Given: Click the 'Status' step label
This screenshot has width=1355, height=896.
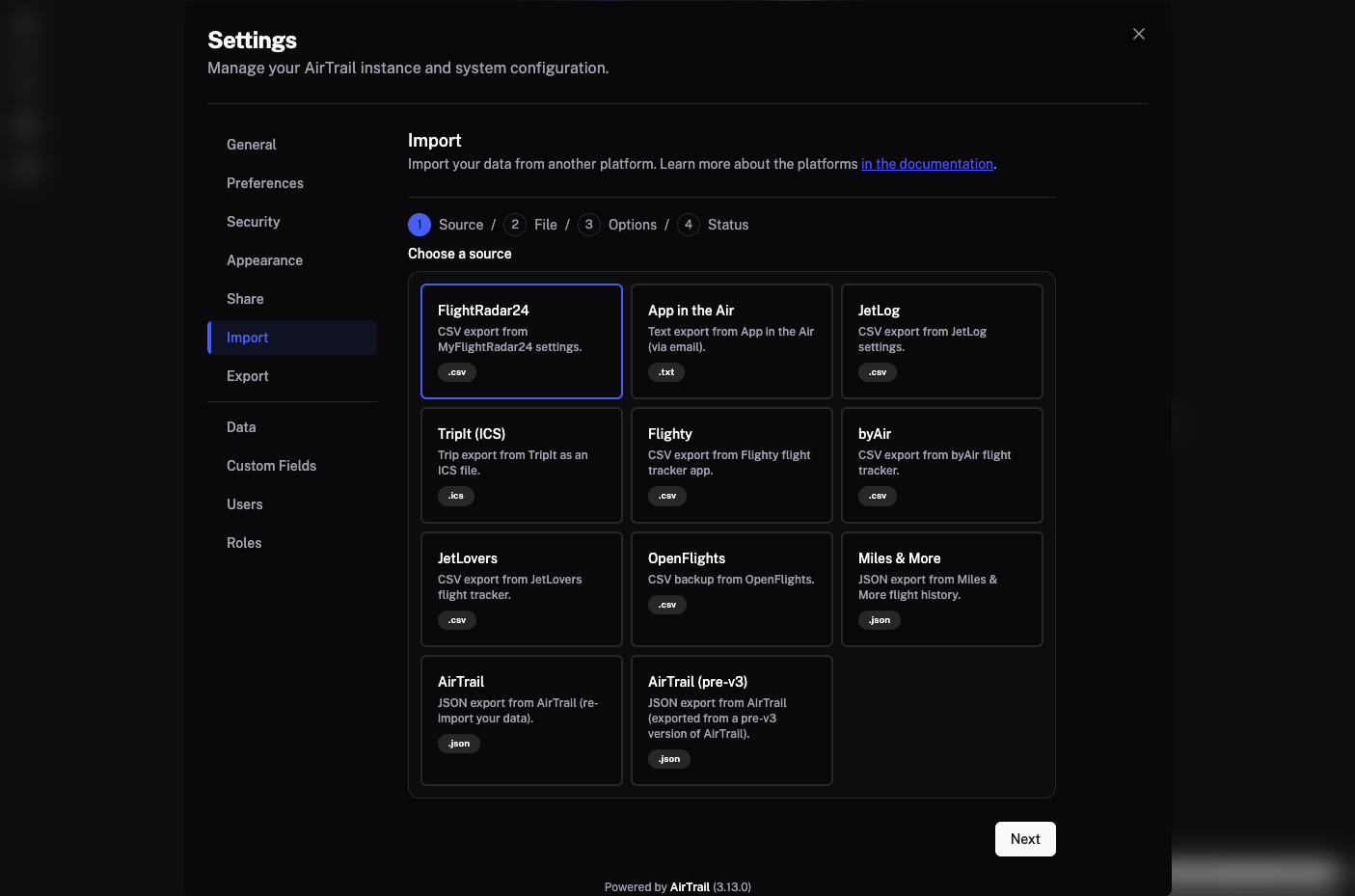Looking at the screenshot, I should [728, 225].
